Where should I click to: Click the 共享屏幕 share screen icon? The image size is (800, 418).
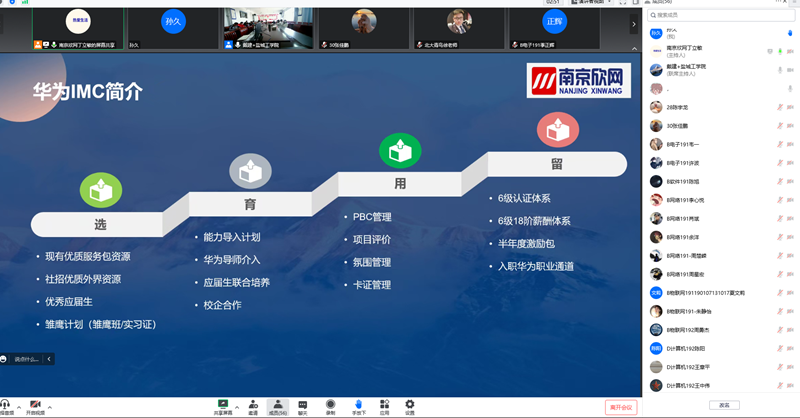224,404
